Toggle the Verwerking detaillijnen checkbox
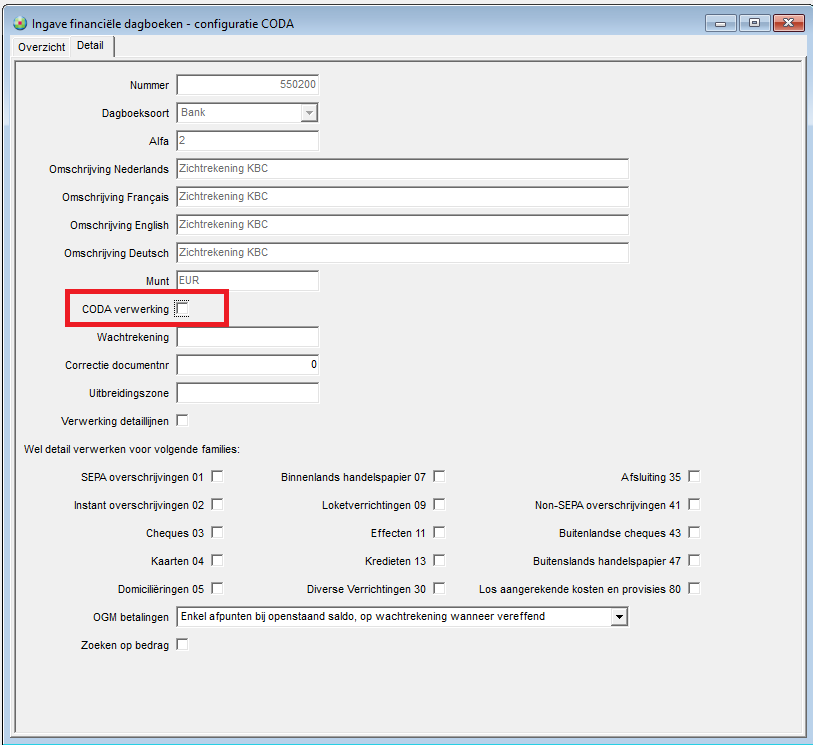The image size is (813, 745). pyautogui.click(x=182, y=420)
